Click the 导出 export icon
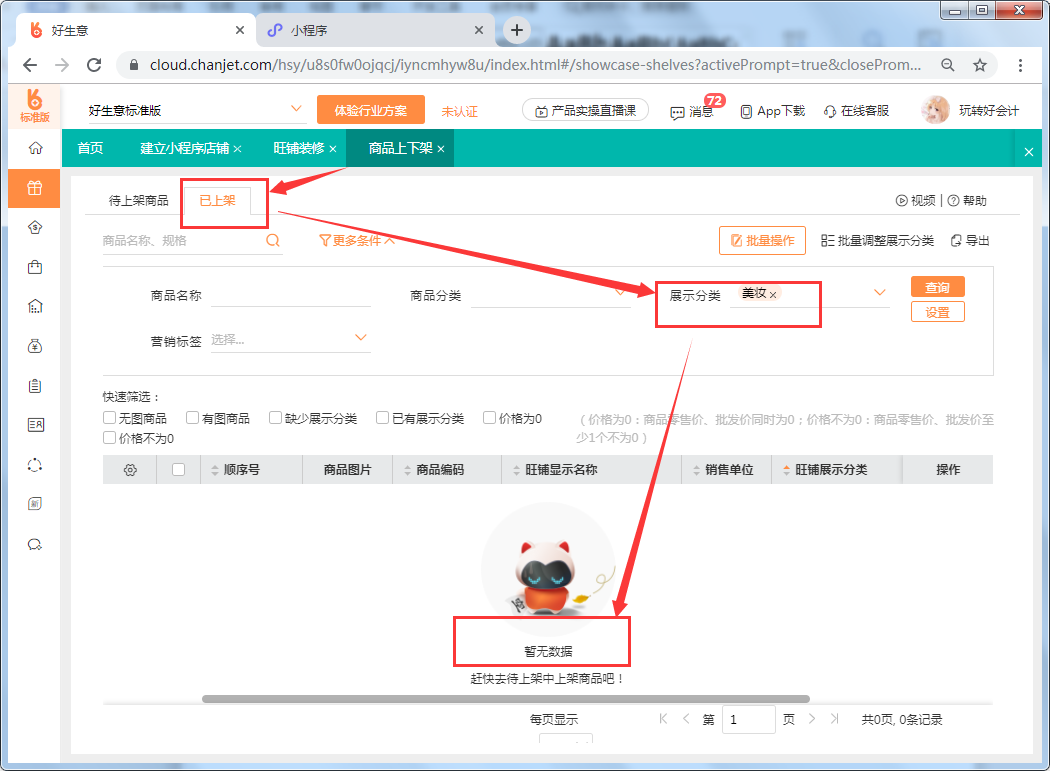Image resolution: width=1050 pixels, height=771 pixels. coord(970,240)
